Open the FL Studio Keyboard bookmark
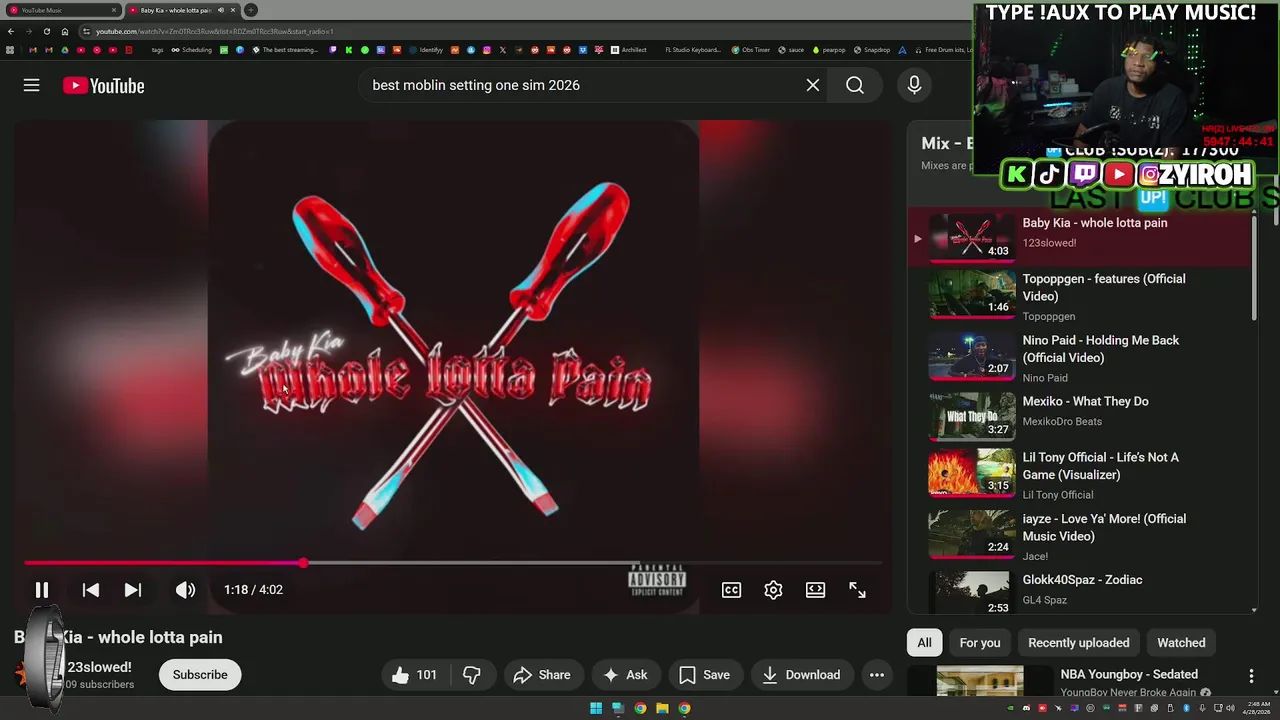The width and height of the screenshot is (1280, 720). click(x=693, y=50)
